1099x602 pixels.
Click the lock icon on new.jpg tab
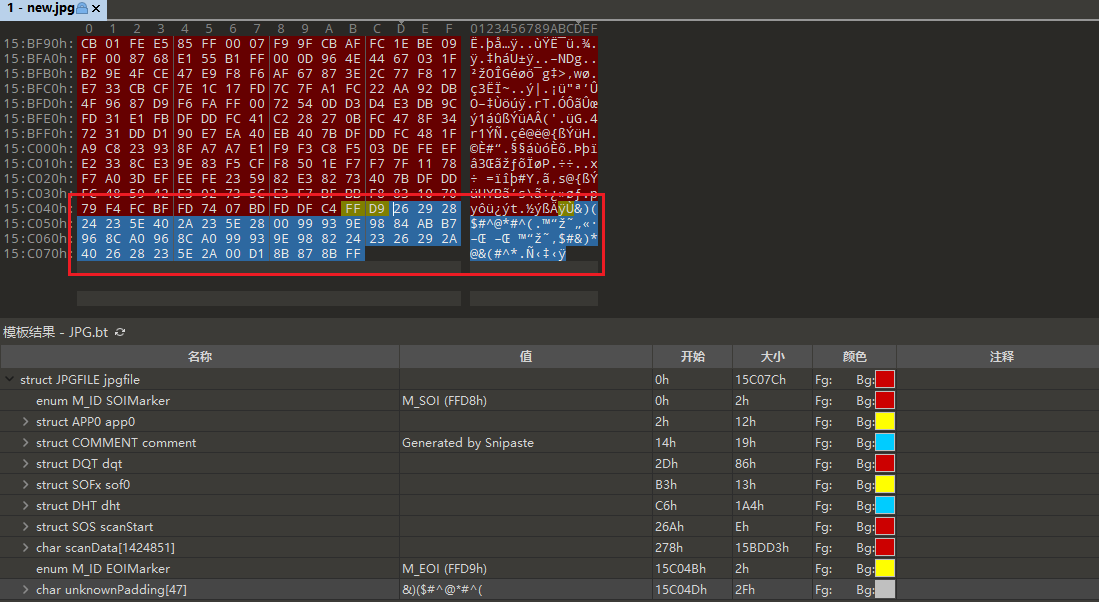point(82,8)
